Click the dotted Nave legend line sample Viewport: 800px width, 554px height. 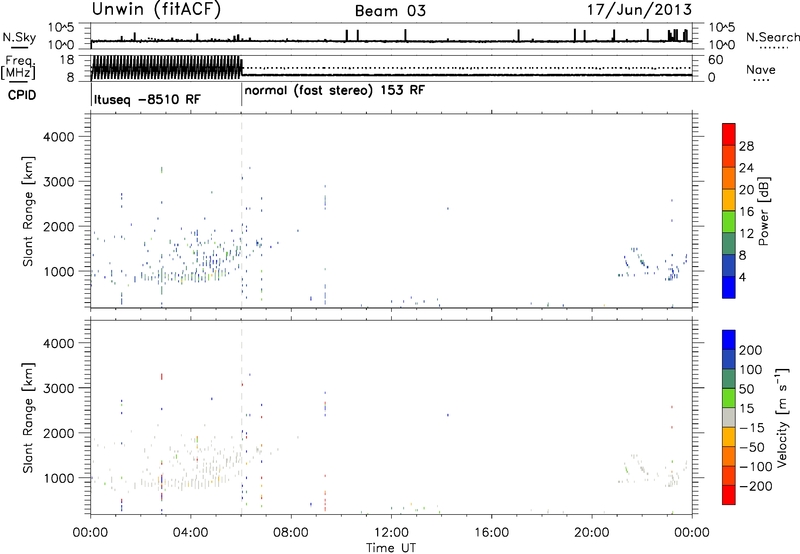click(761, 80)
